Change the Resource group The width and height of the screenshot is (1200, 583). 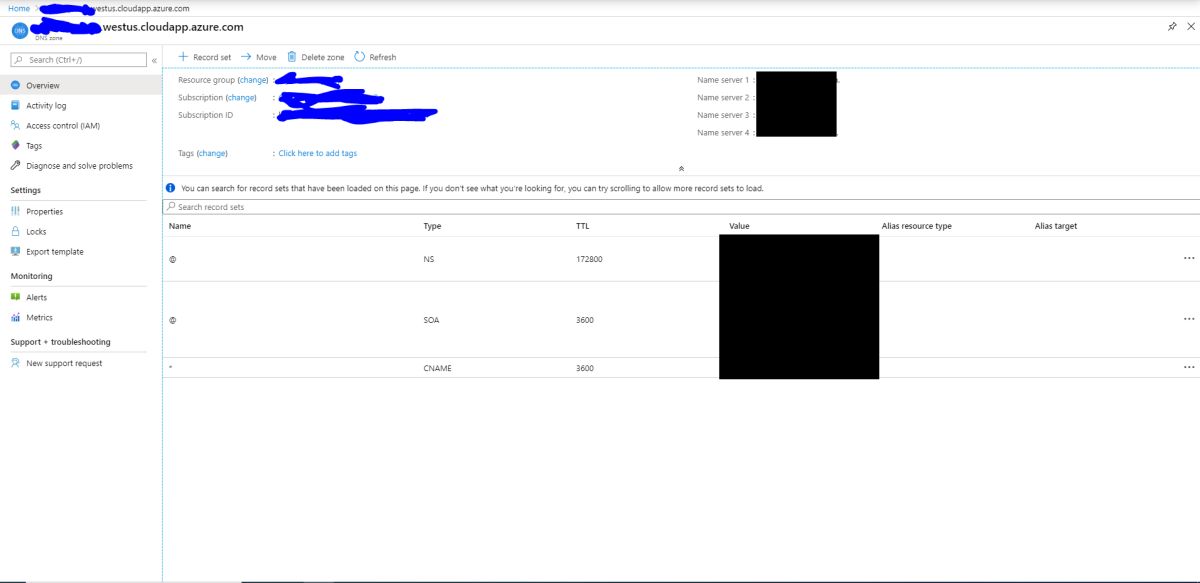(x=253, y=80)
